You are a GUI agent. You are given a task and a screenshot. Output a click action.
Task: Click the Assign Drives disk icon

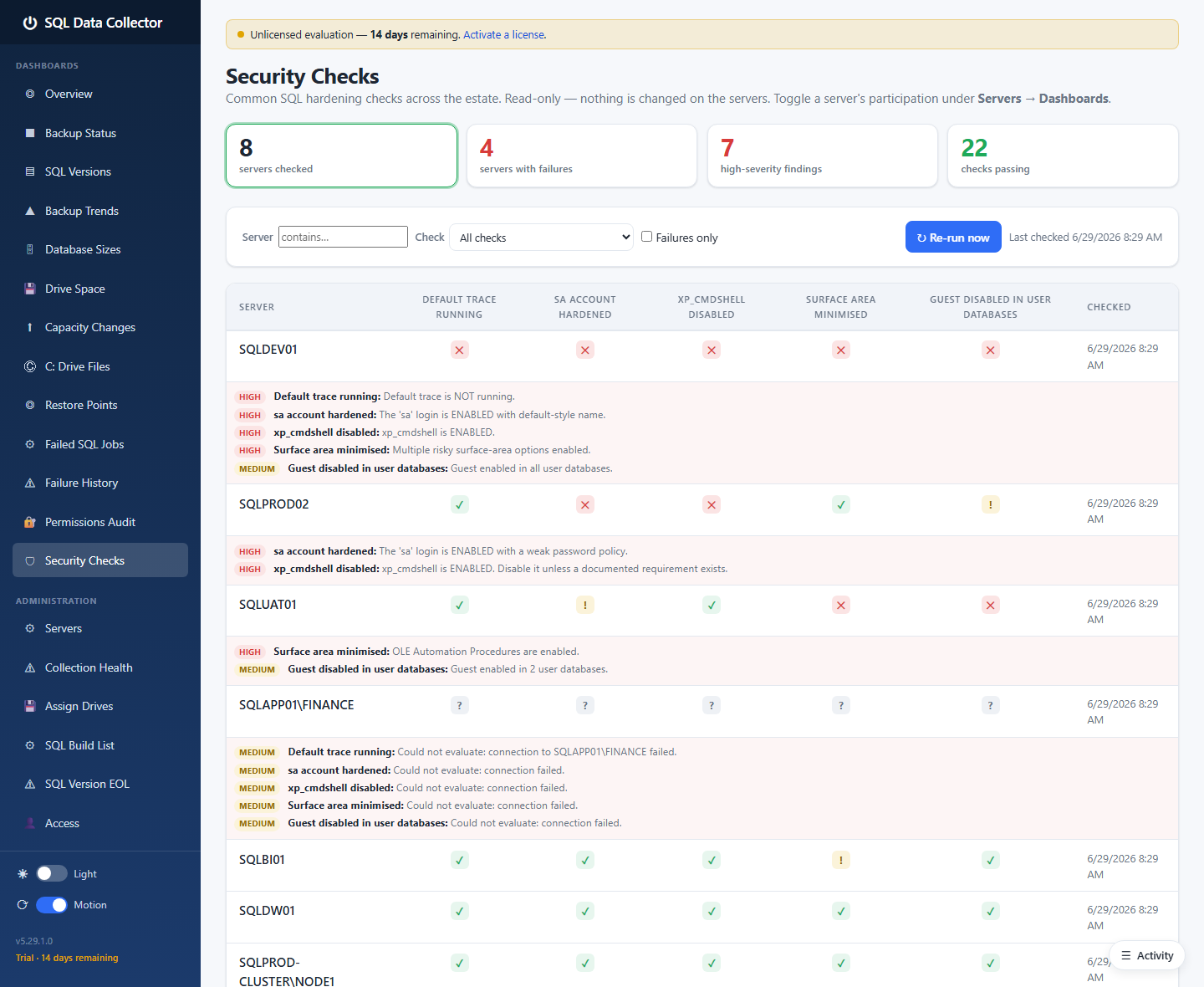pos(30,706)
